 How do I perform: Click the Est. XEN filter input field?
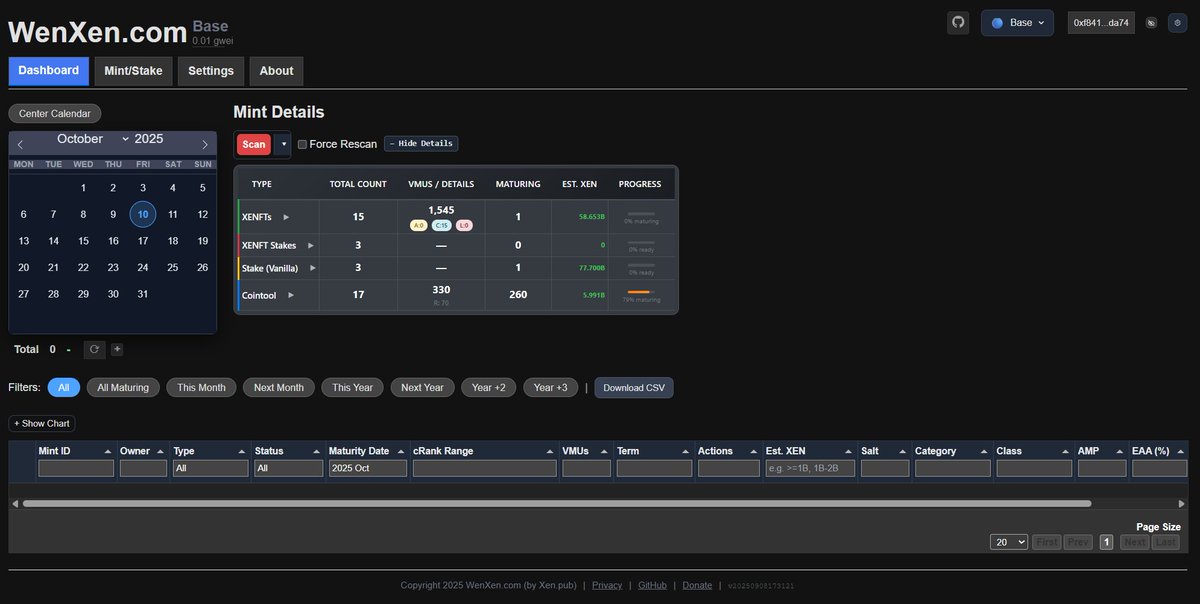pos(810,468)
